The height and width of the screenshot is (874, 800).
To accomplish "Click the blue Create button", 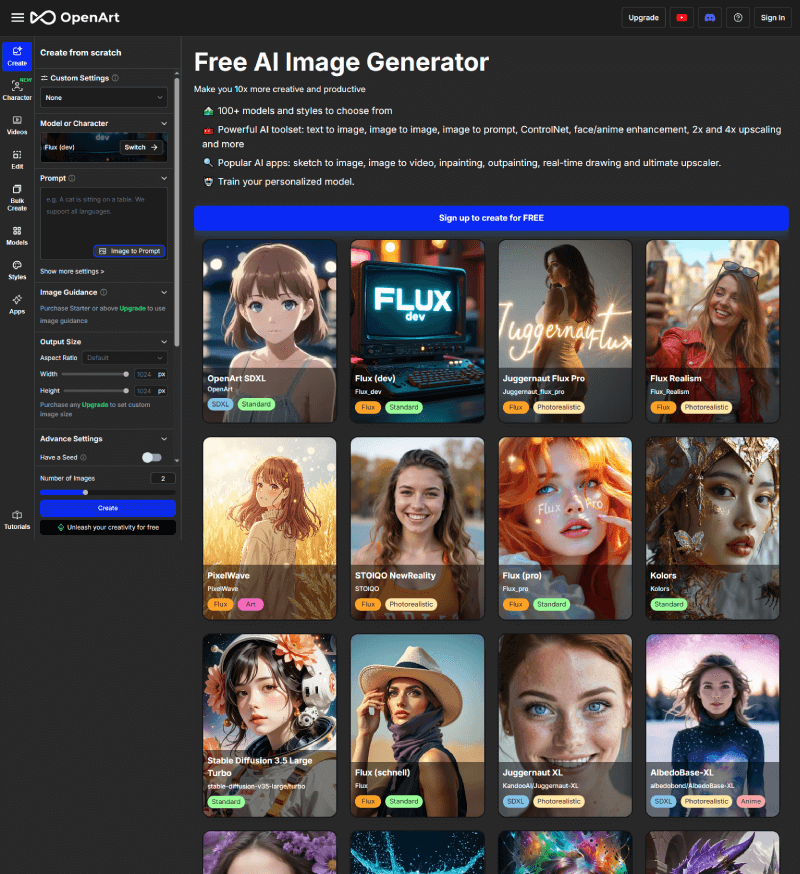I will tap(108, 508).
